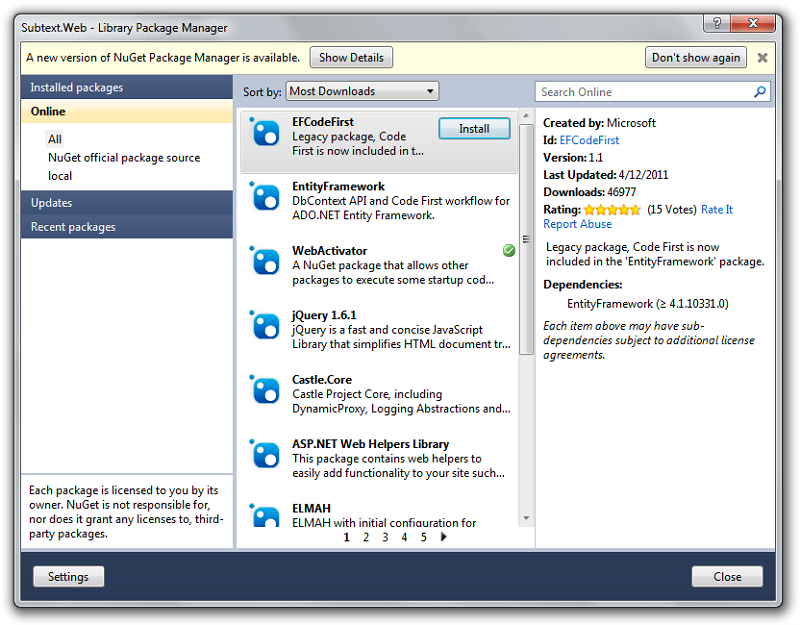Expand the next page arrow in pagination
The image size is (800, 625).
(x=442, y=537)
